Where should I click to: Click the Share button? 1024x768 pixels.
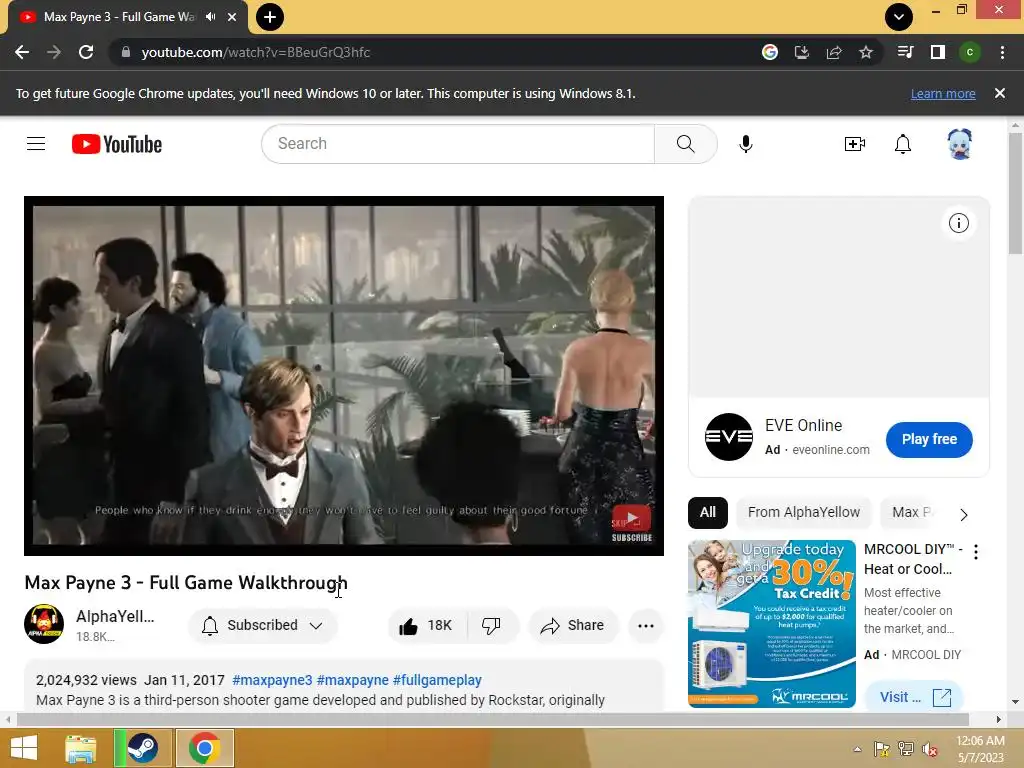(x=573, y=626)
